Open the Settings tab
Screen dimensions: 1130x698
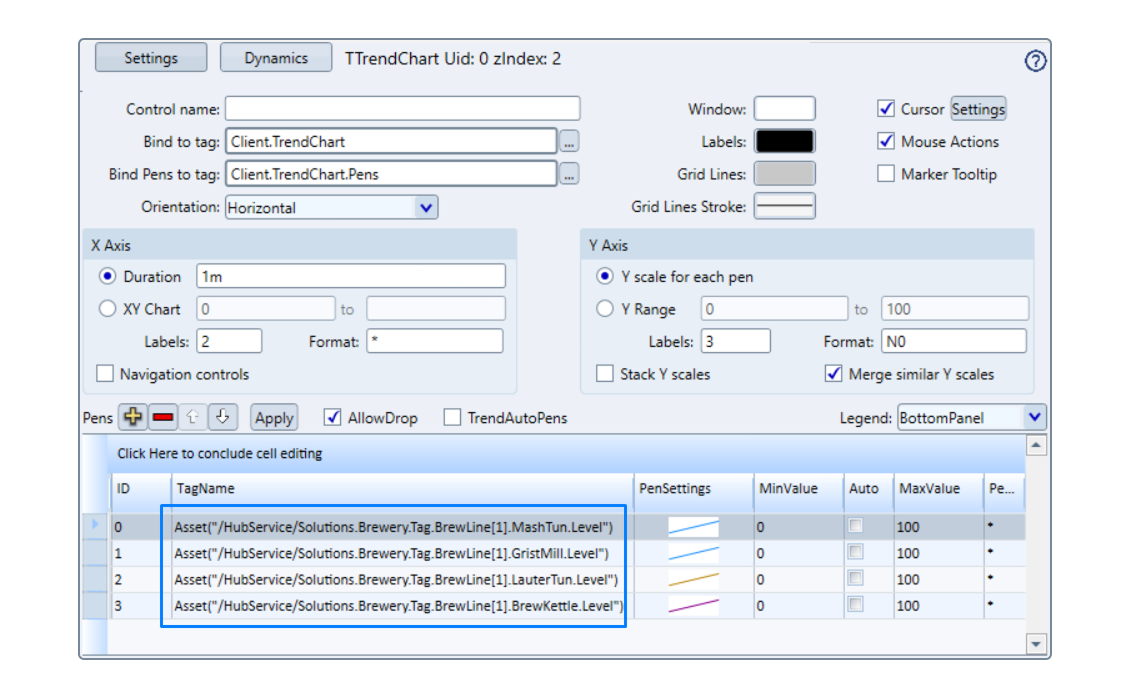pos(151,58)
